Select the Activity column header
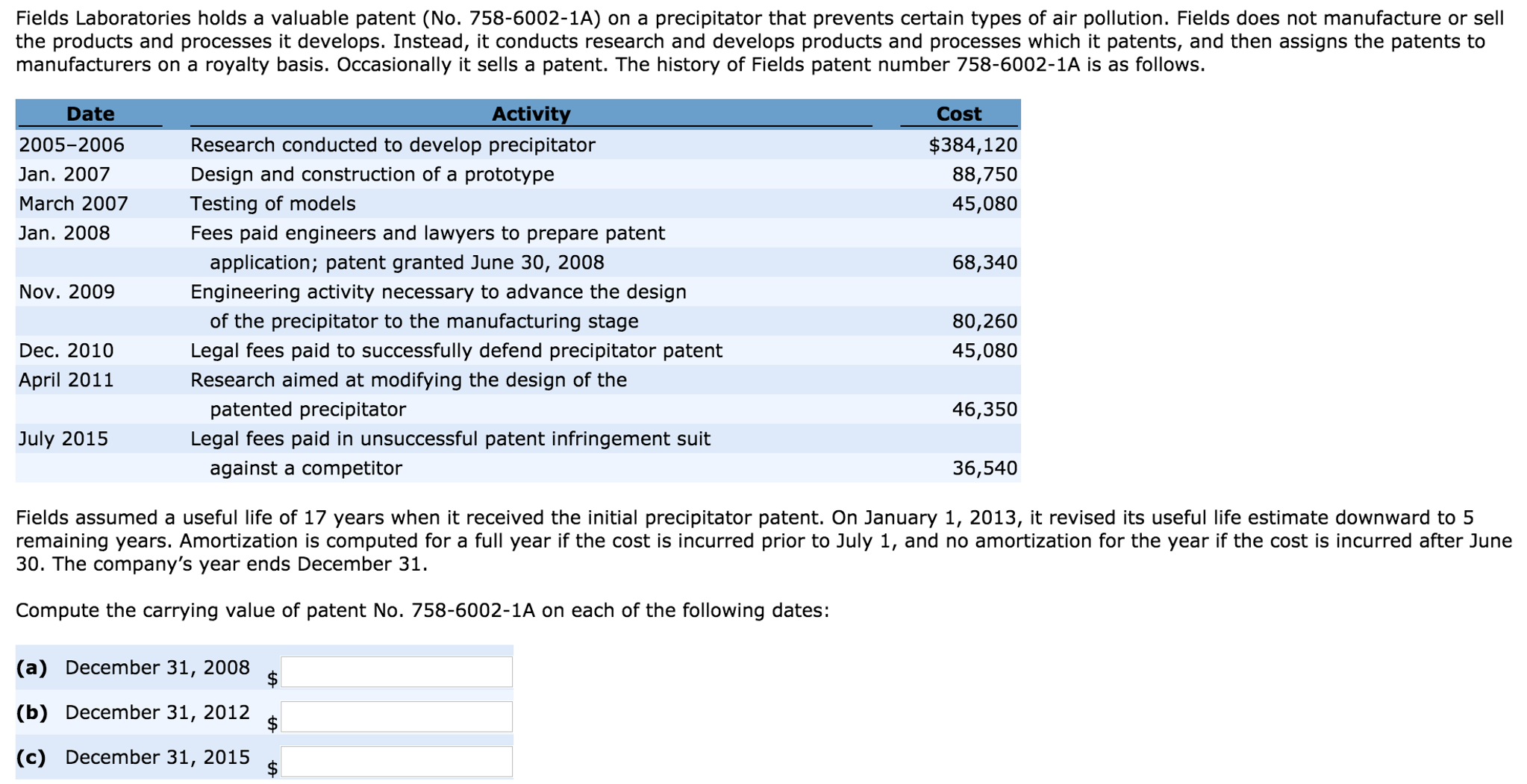 pos(531,113)
